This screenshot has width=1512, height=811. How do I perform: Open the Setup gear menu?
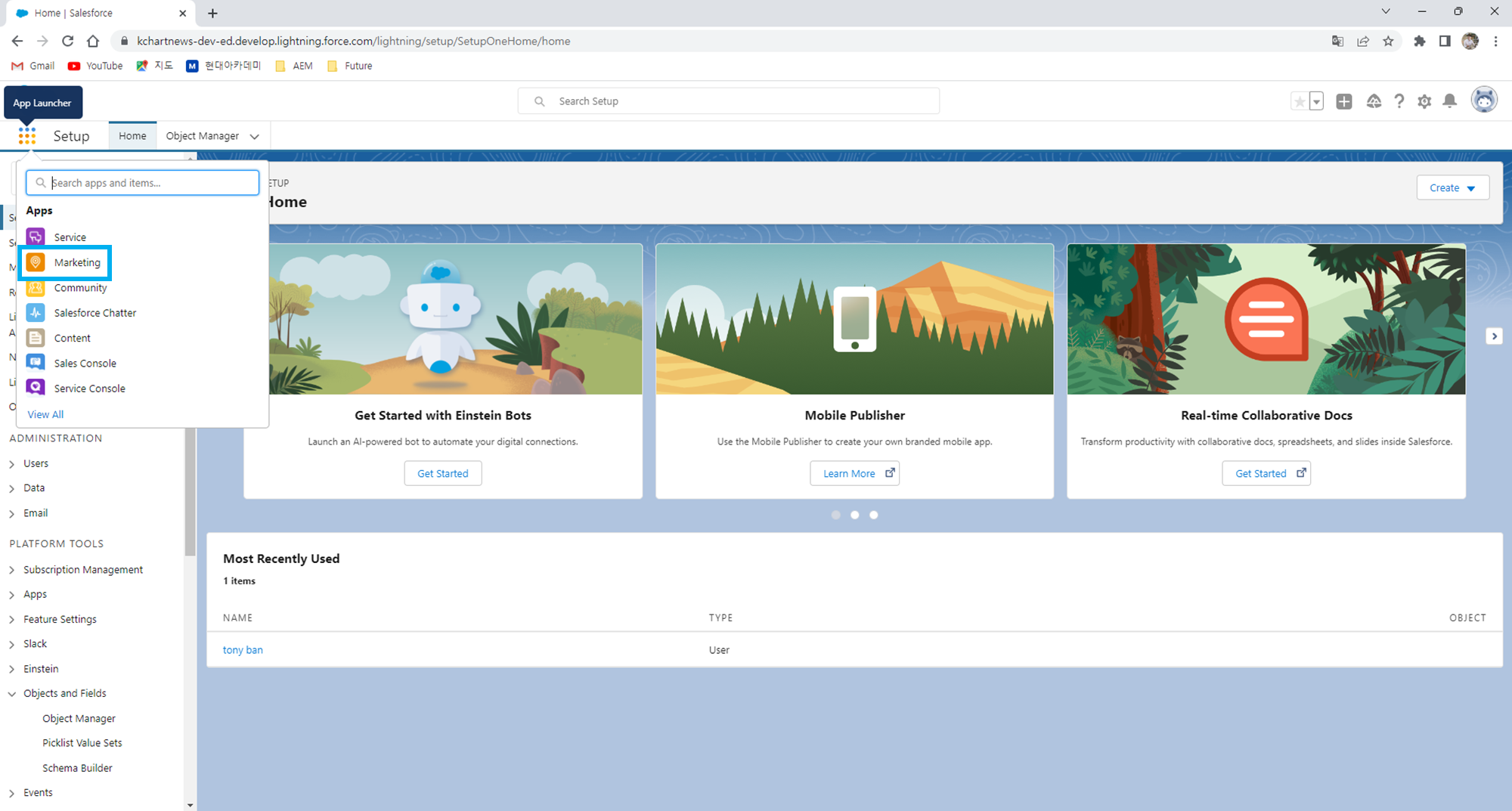1424,101
